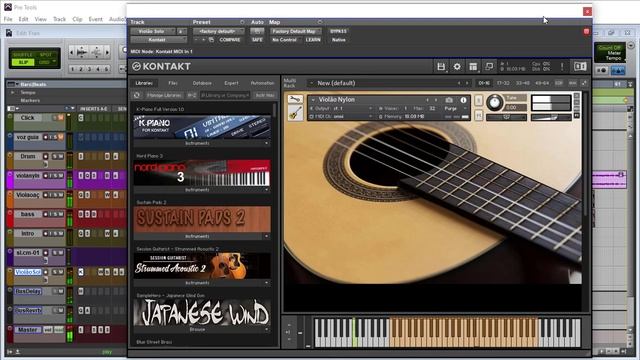Image resolution: width=640 pixels, height=360 pixels.
Task: Open the Factory Default Map dropdown
Action: click(x=296, y=31)
